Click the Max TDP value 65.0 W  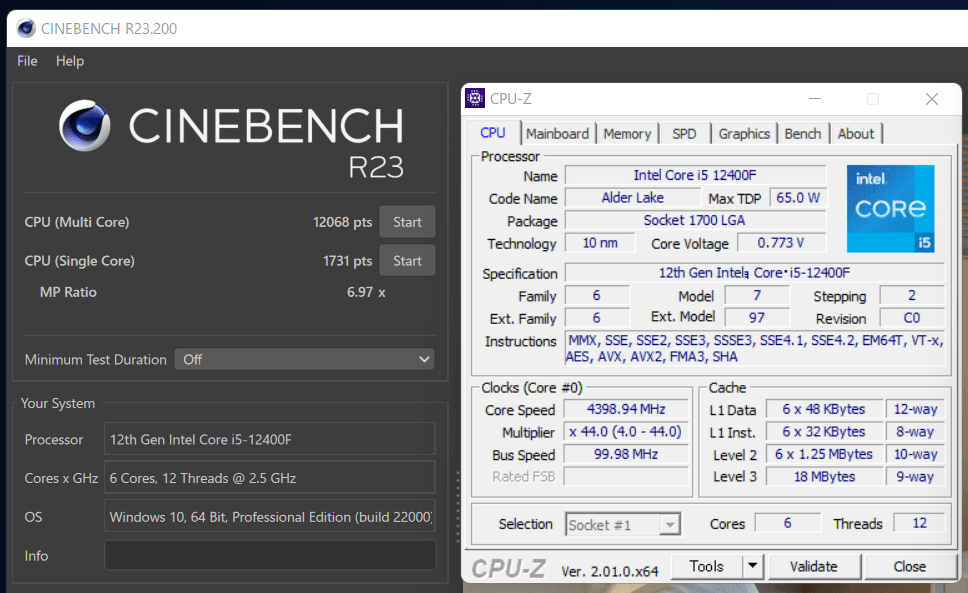point(798,197)
